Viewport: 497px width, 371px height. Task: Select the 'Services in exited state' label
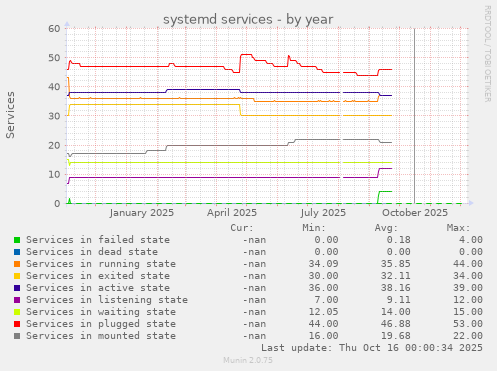(x=98, y=276)
